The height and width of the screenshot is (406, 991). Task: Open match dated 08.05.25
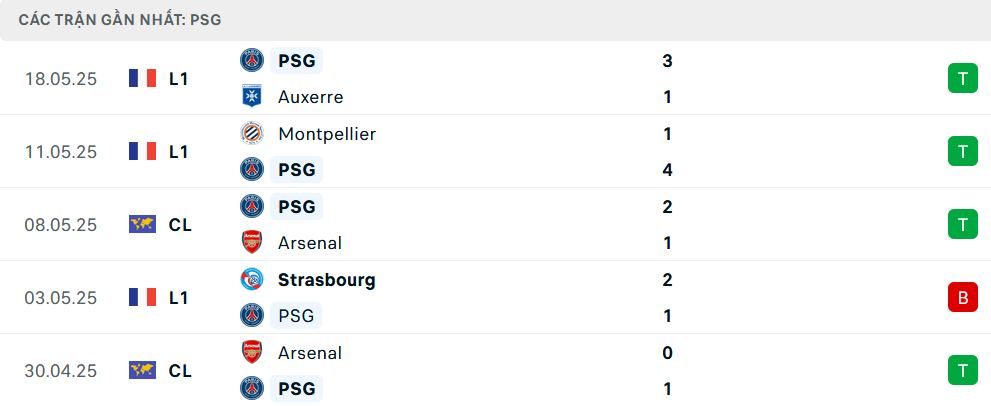pos(496,225)
